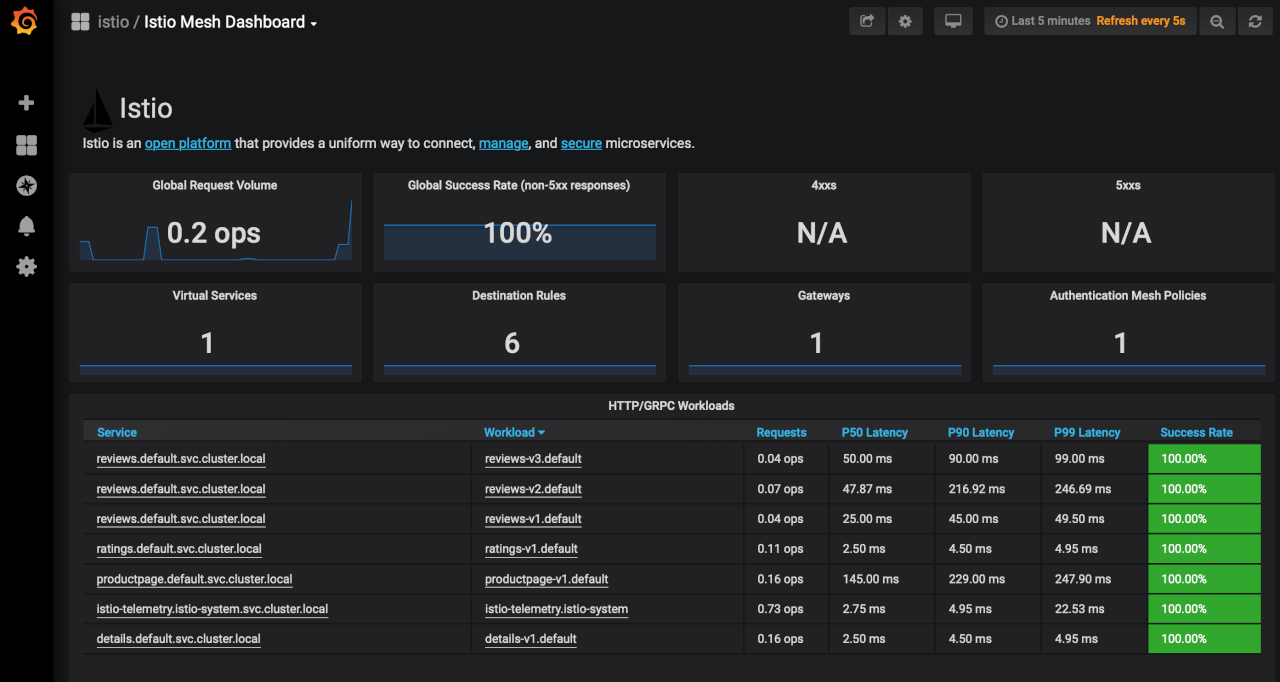Open productpage.default.svc.cluster.local service link
1280x682 pixels.
(193, 579)
